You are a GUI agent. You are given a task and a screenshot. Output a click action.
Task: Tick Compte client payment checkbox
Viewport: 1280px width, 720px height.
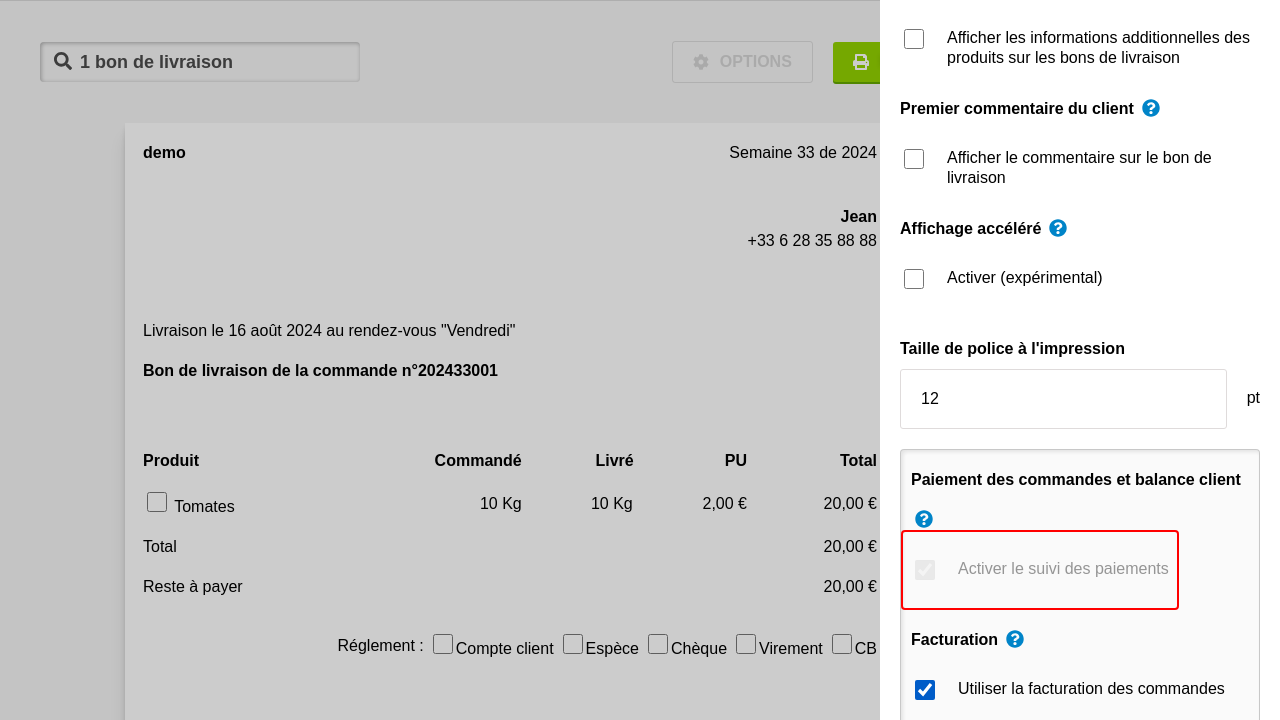[x=443, y=644]
